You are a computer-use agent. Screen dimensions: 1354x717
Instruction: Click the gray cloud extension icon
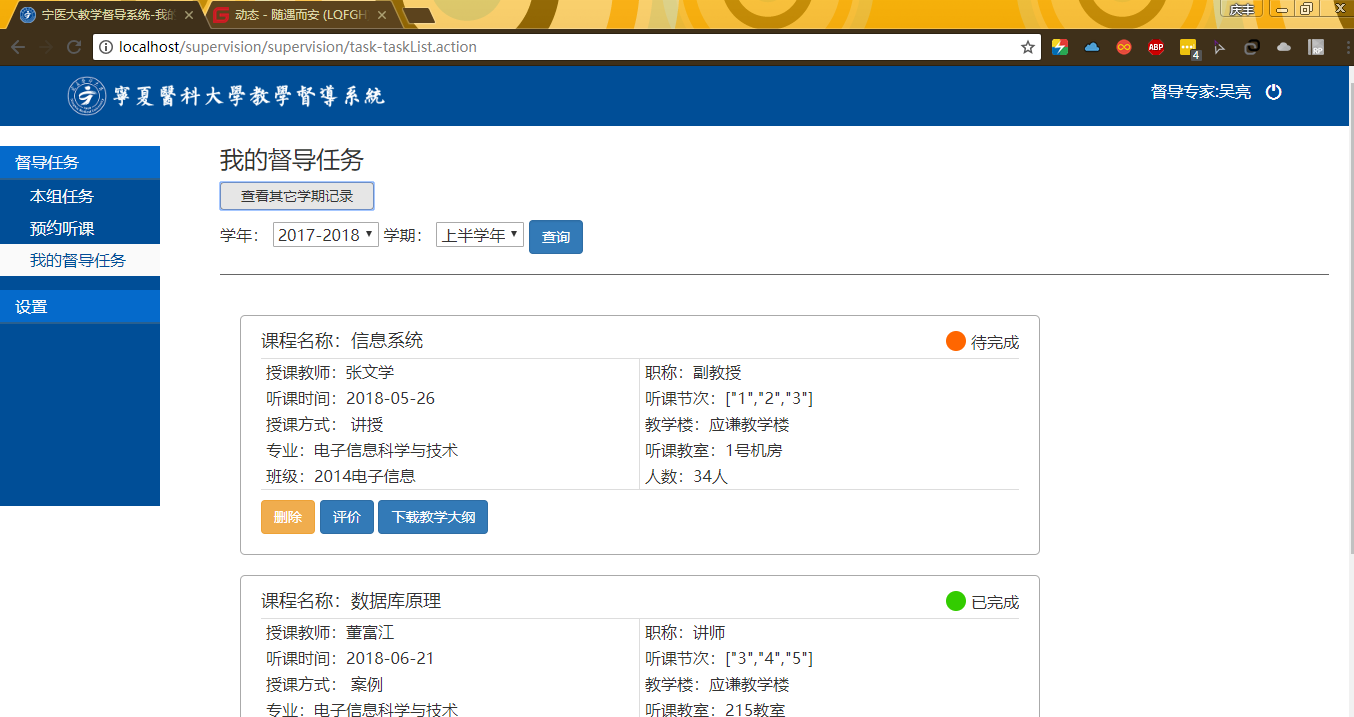[1283, 47]
